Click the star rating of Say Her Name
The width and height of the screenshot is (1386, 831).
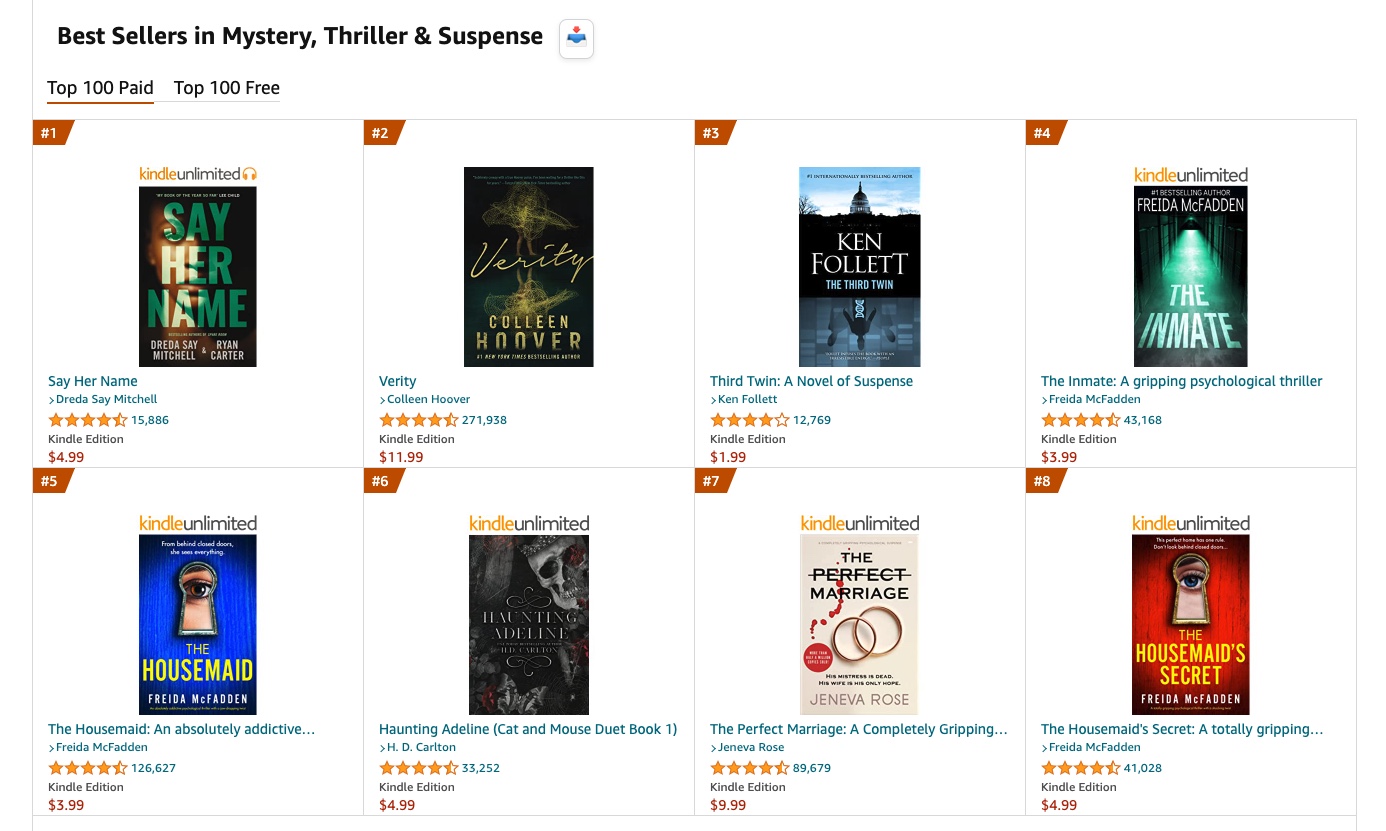tap(87, 420)
